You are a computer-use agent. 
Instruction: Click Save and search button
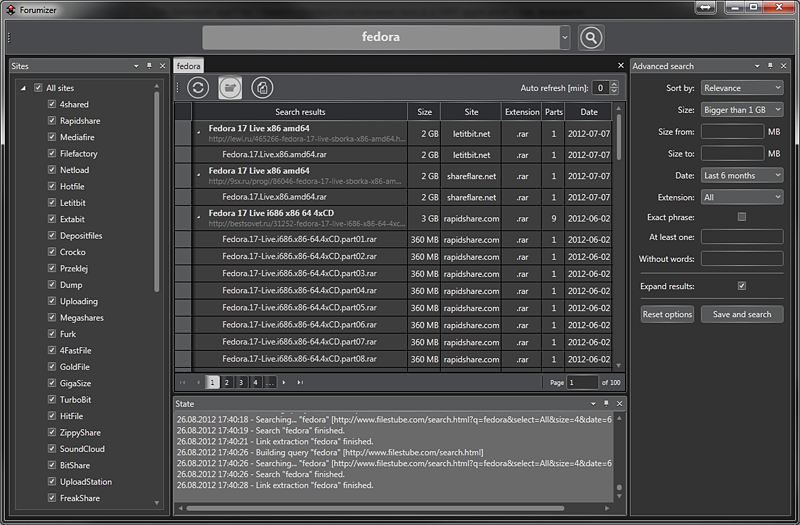tap(742, 314)
